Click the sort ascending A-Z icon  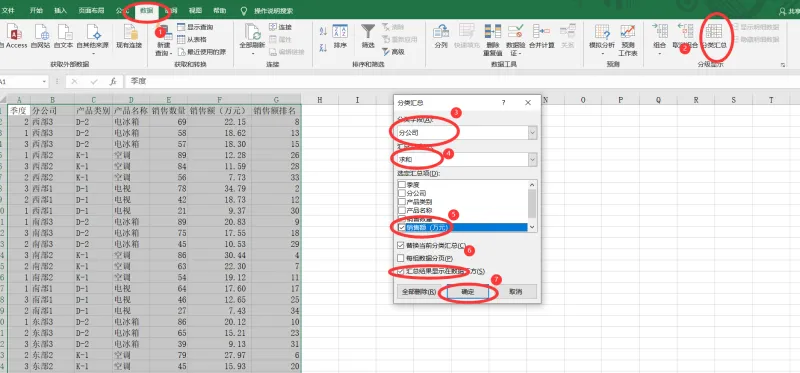323,32
